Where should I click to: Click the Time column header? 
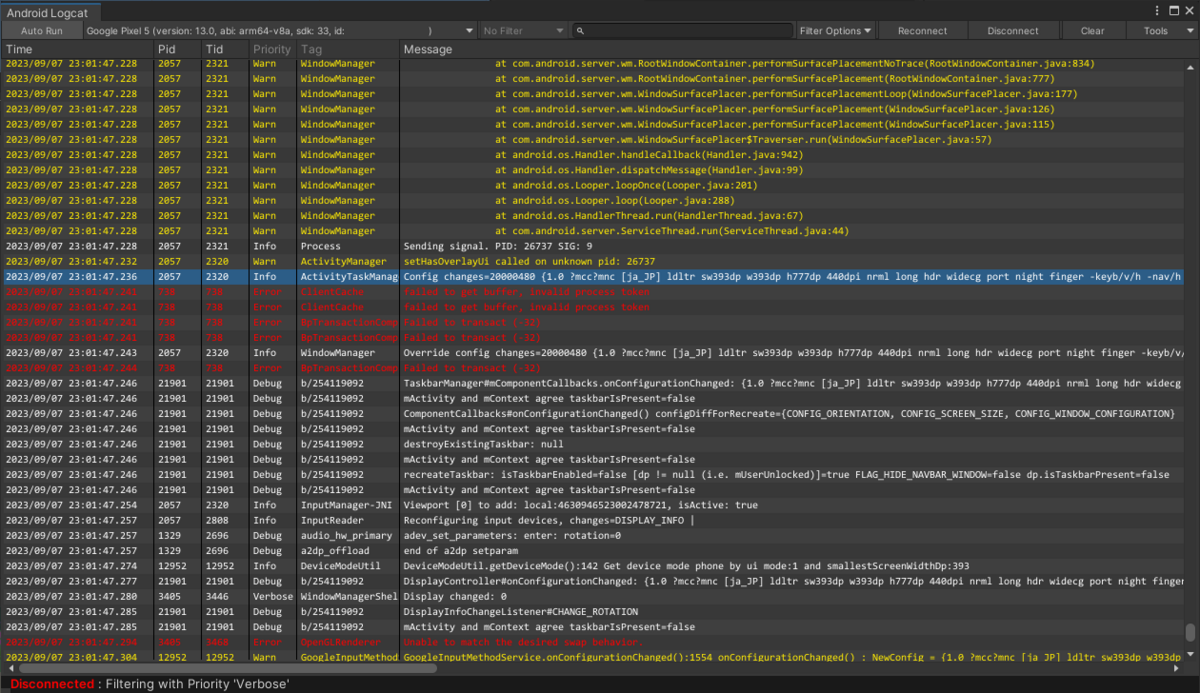tap(78, 49)
